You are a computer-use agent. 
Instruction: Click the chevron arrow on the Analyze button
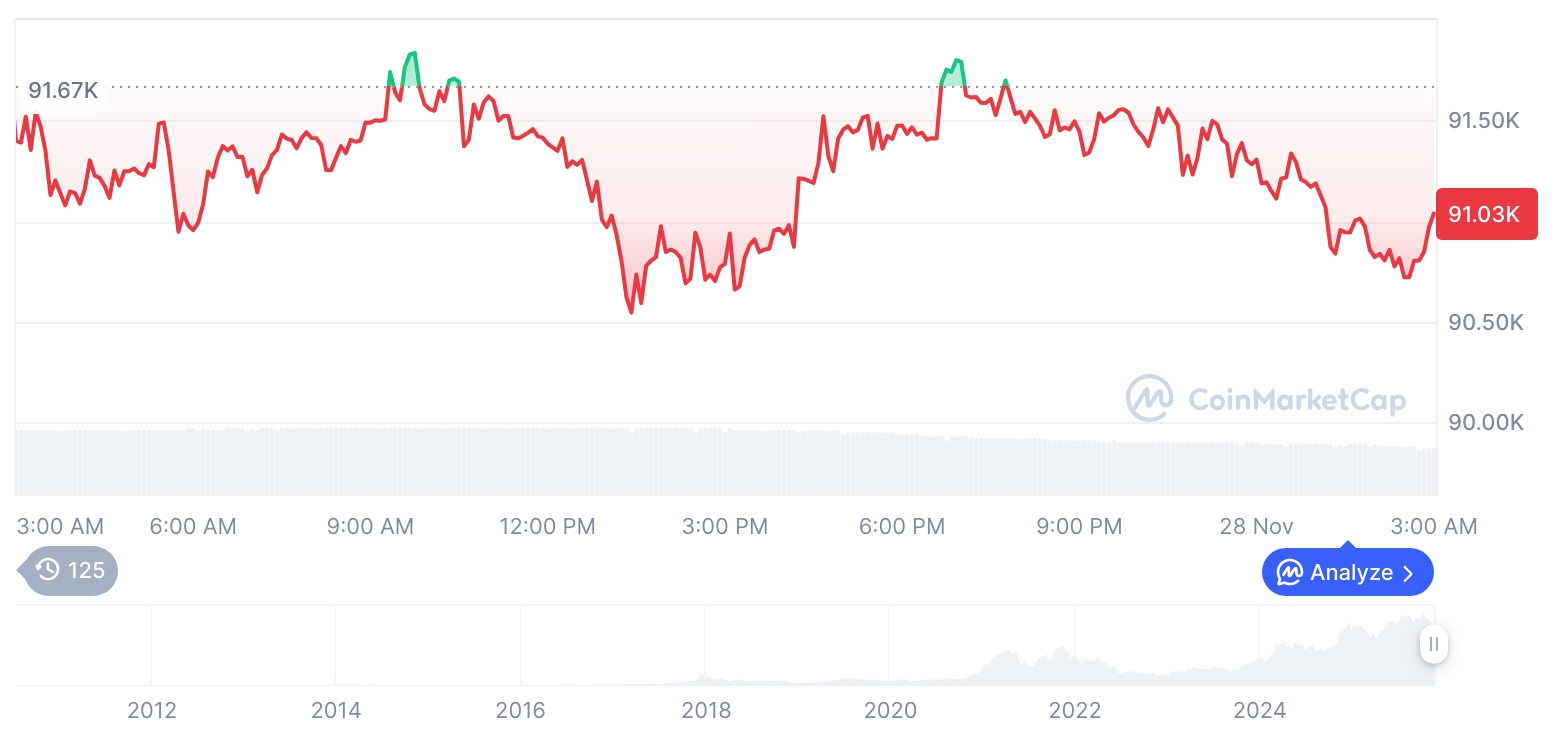[x=1408, y=573]
